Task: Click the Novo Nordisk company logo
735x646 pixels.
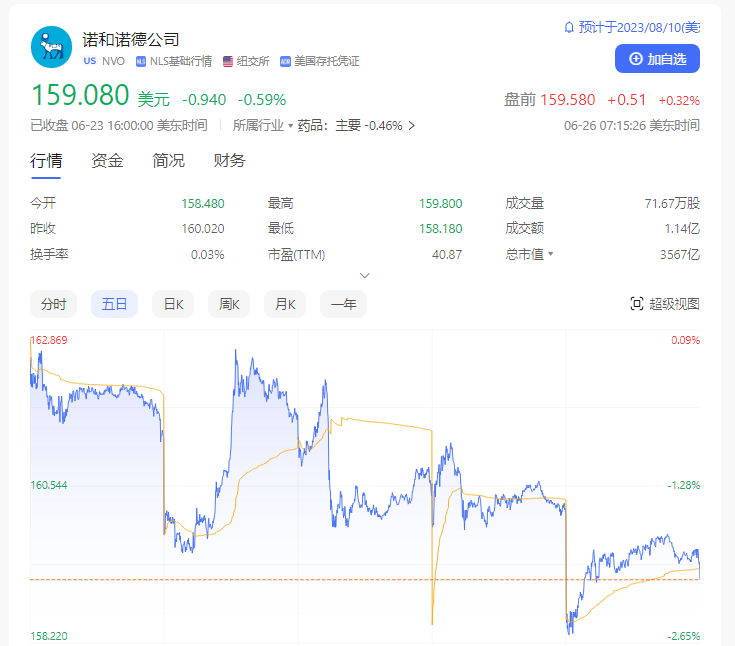Action: (x=52, y=47)
